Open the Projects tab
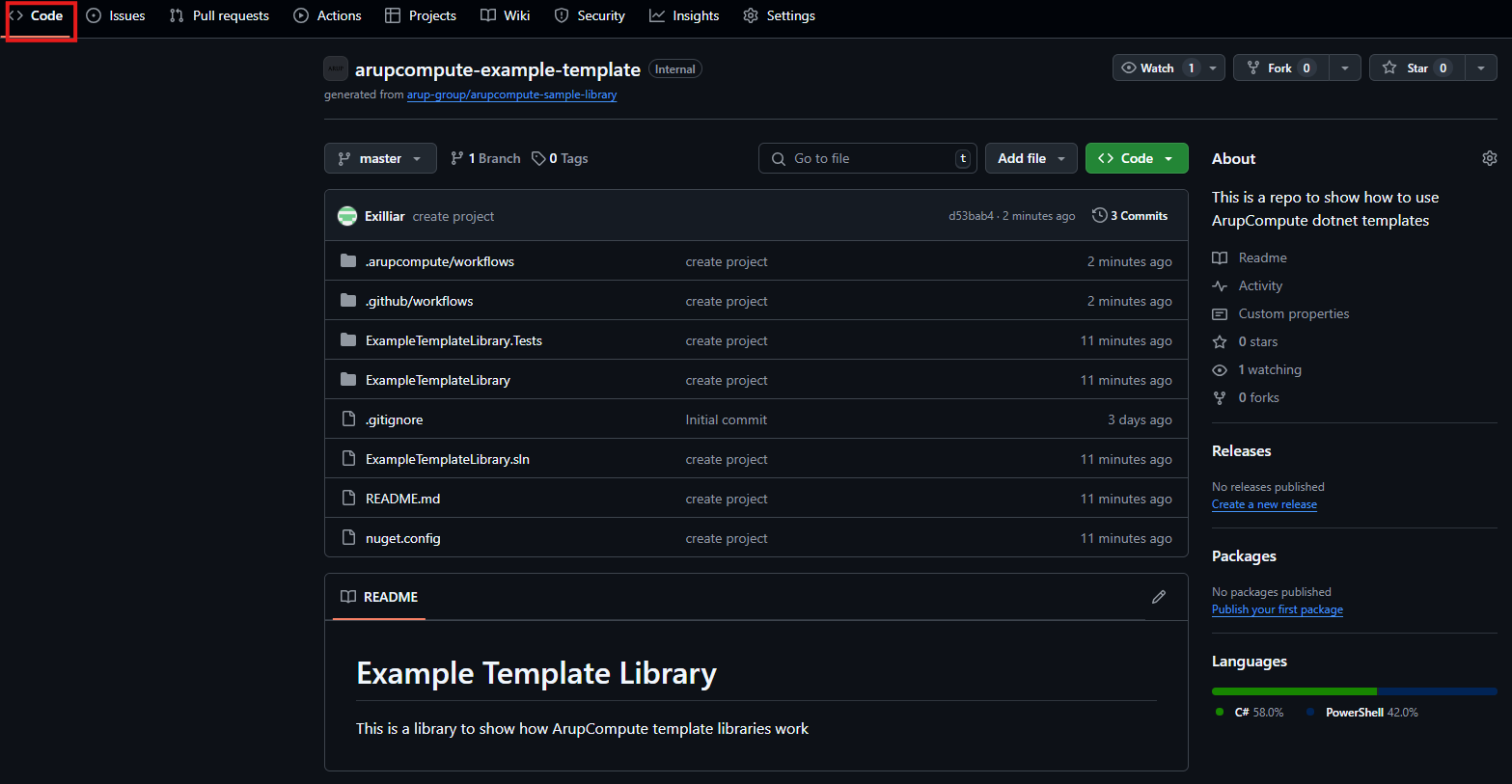This screenshot has width=1512, height=784. coord(421,15)
